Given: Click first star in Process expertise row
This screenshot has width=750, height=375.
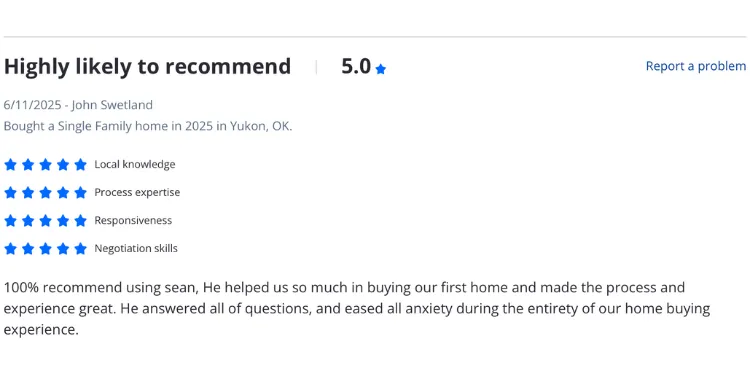Looking at the screenshot, I should pyautogui.click(x=10, y=193).
